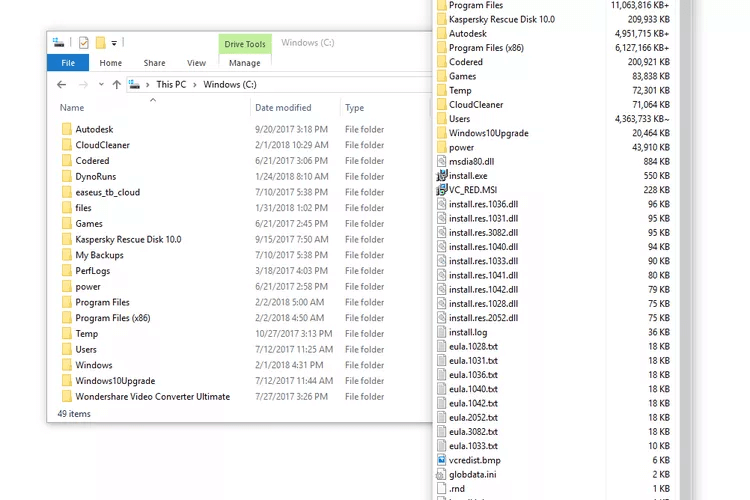Expand the chevron after This PC

tap(195, 85)
